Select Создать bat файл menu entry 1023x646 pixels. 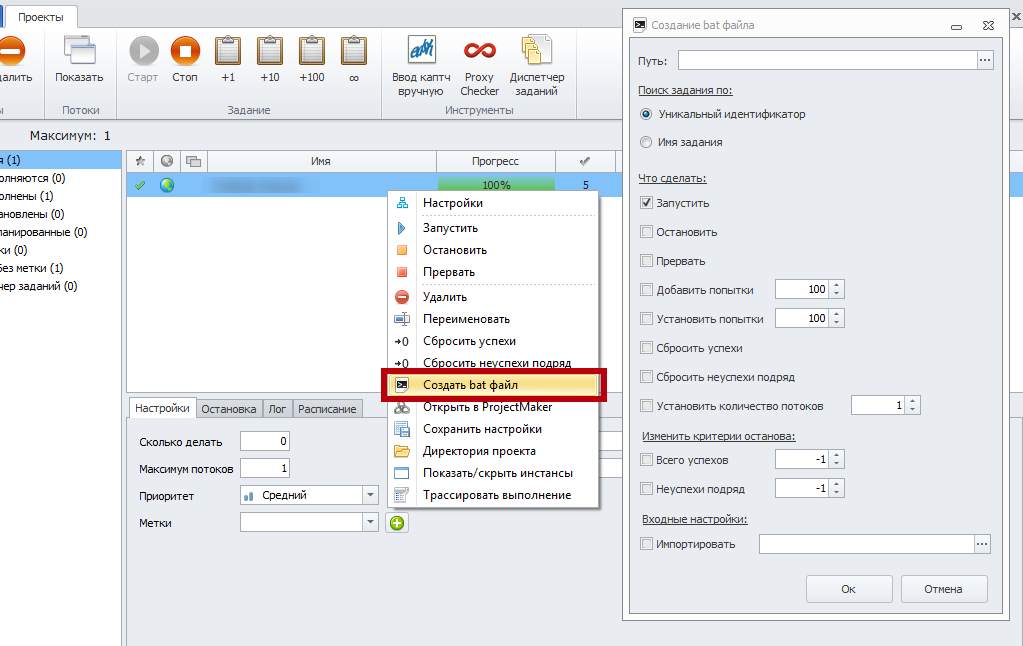[493, 385]
